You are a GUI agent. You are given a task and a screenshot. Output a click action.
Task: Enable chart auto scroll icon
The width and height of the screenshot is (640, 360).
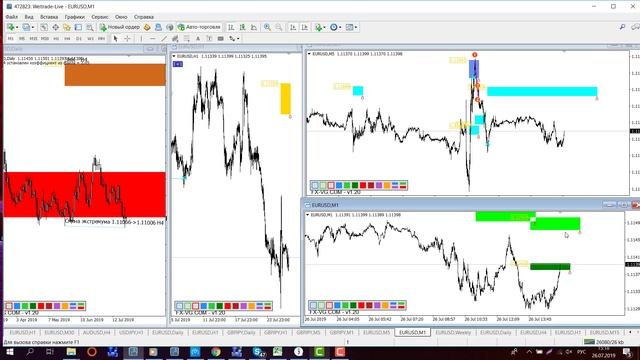tap(293, 27)
